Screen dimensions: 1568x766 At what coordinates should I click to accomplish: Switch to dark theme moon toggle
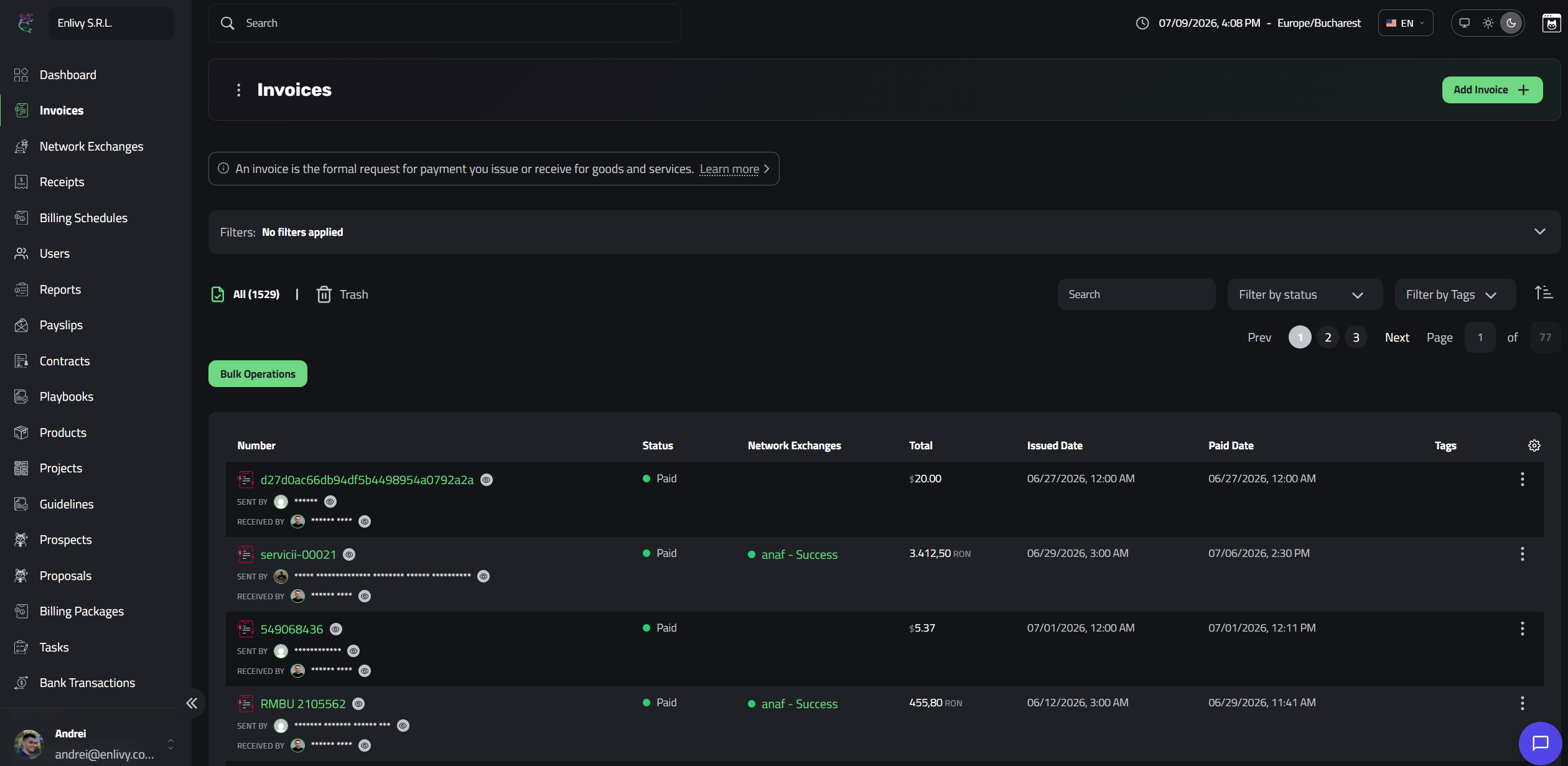click(1511, 23)
